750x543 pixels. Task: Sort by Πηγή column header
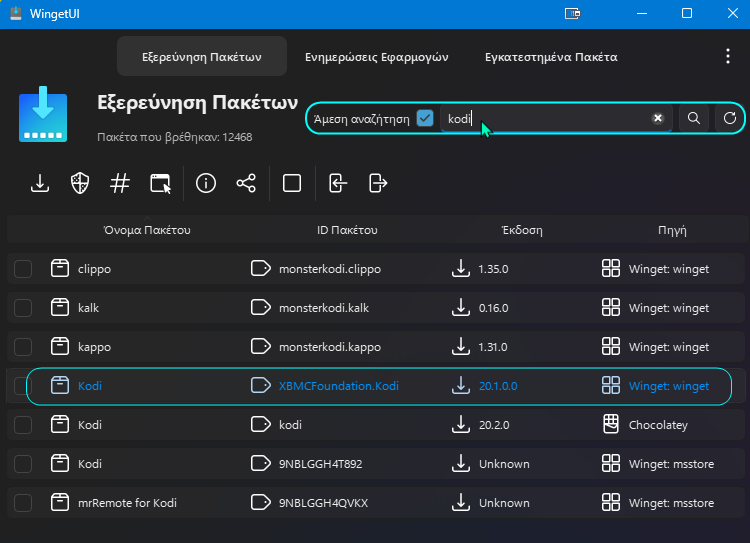pyautogui.click(x=672, y=230)
